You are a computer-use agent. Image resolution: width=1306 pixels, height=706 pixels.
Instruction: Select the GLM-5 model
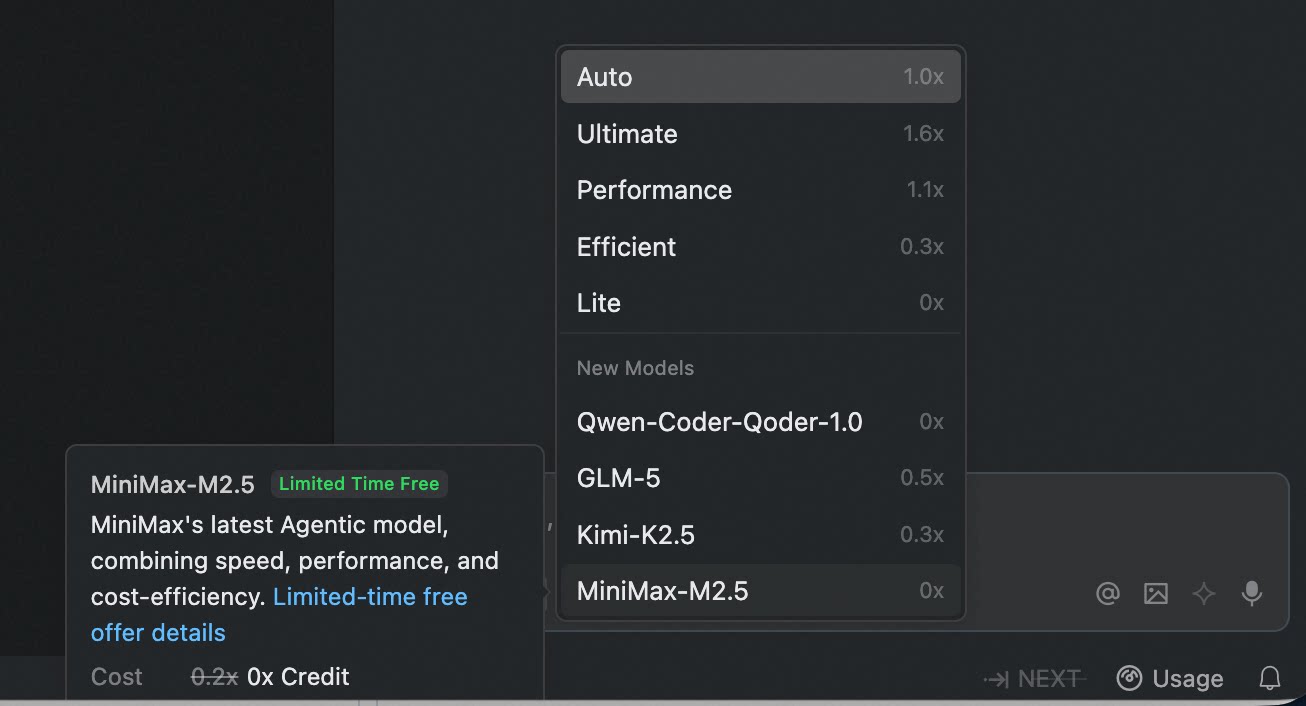pos(760,478)
